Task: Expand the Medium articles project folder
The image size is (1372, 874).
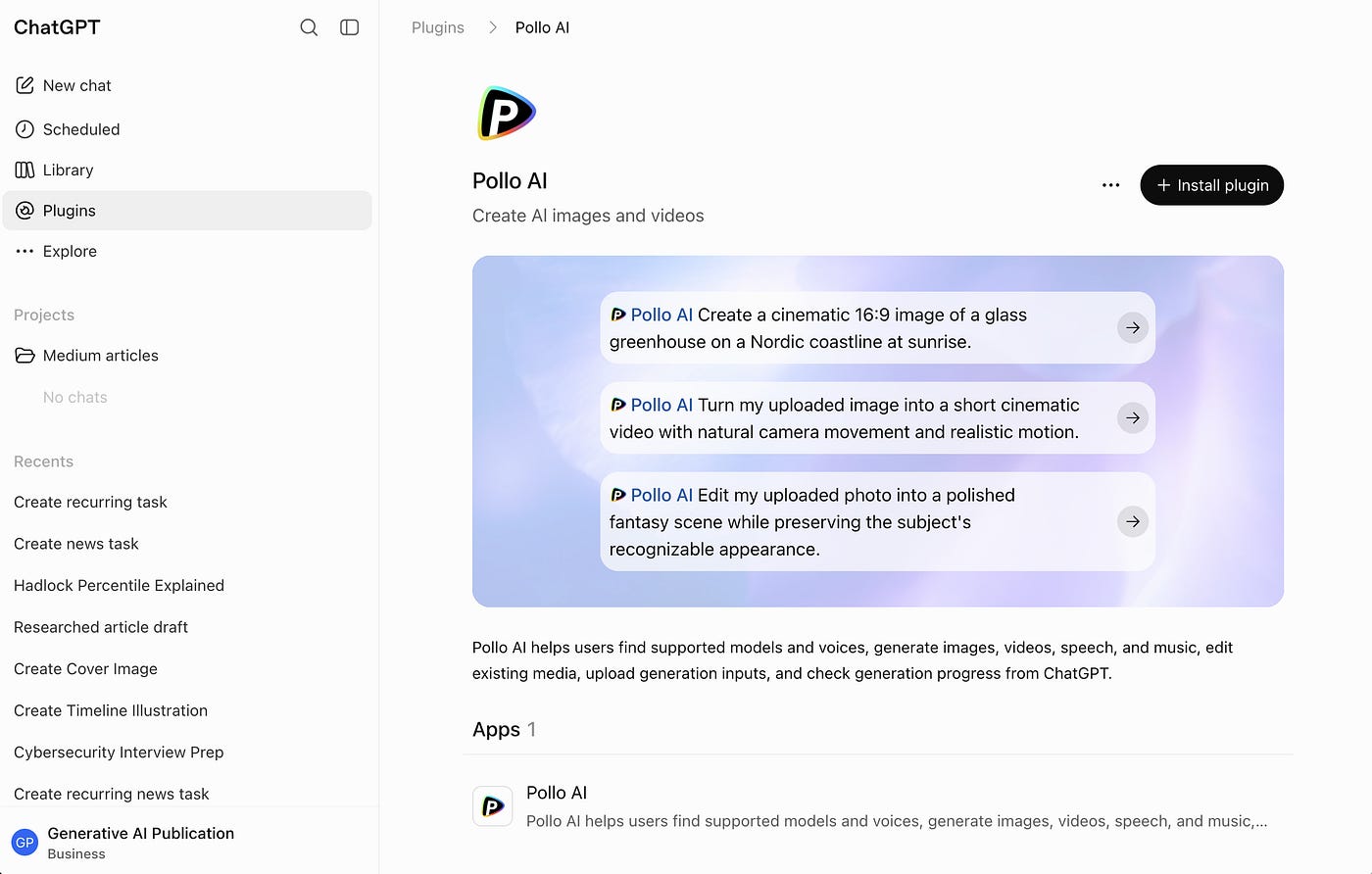Action: click(x=187, y=356)
